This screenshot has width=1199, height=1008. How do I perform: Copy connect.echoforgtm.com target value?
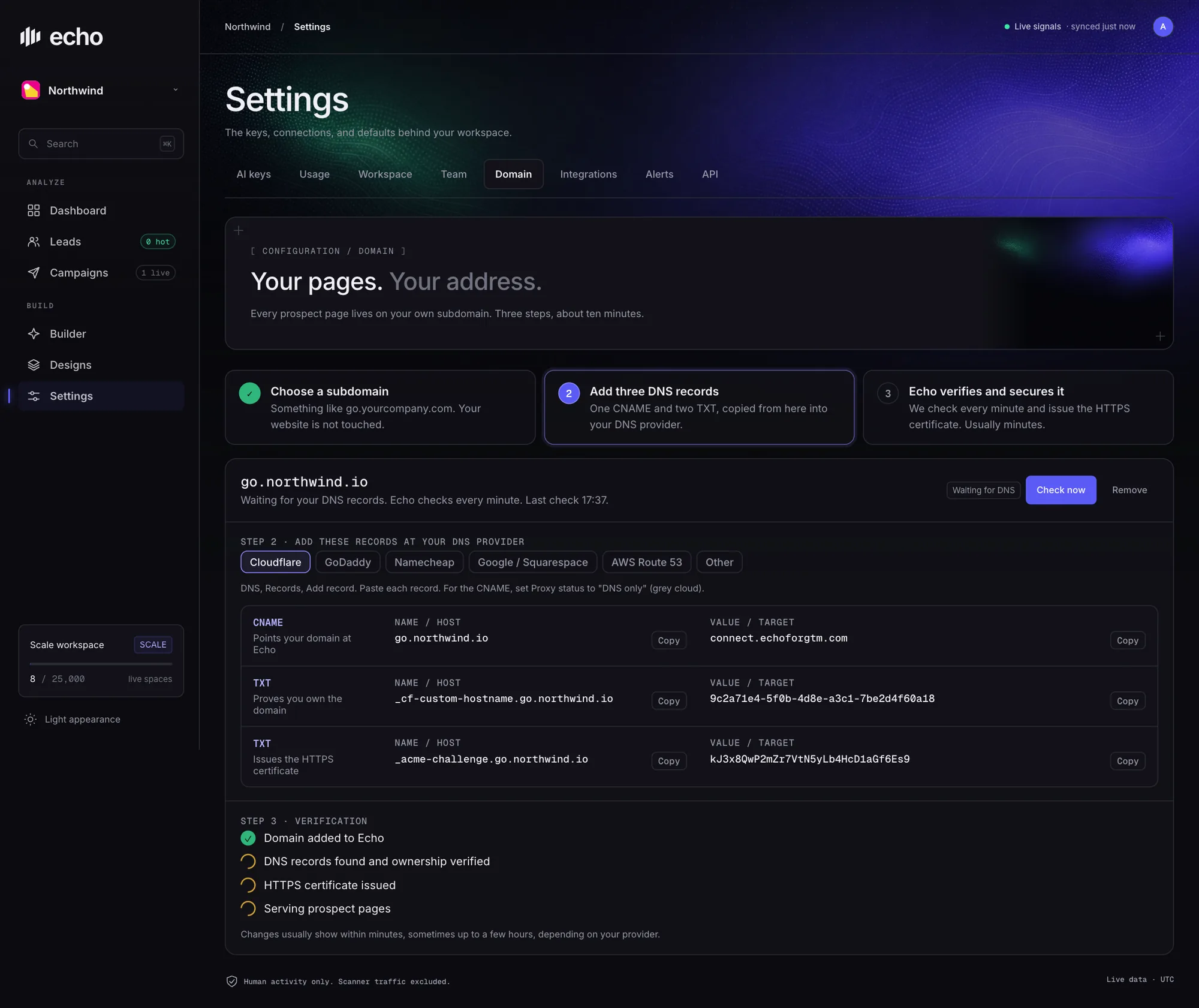pyautogui.click(x=1127, y=640)
